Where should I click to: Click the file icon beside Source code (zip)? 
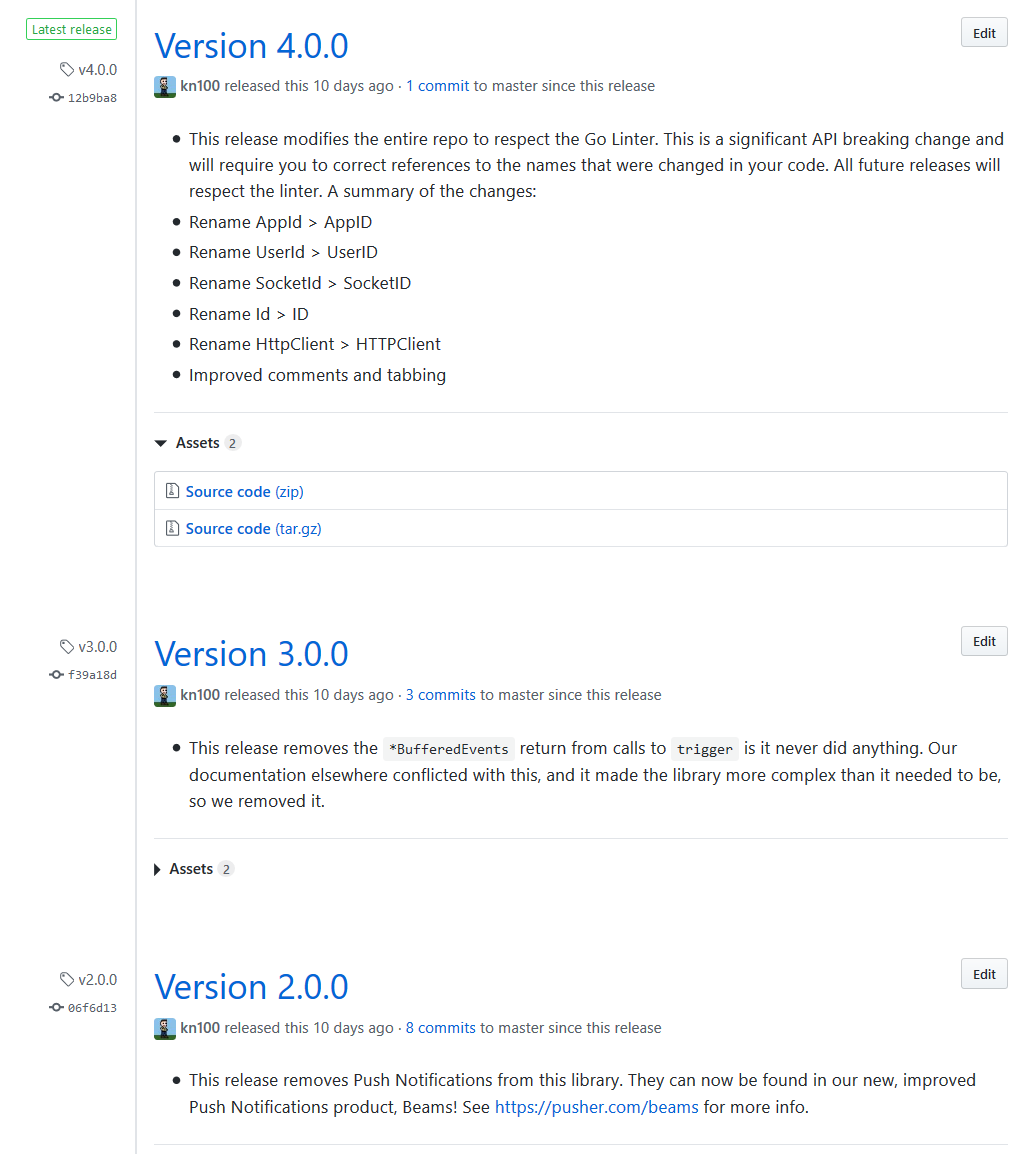[x=172, y=490]
